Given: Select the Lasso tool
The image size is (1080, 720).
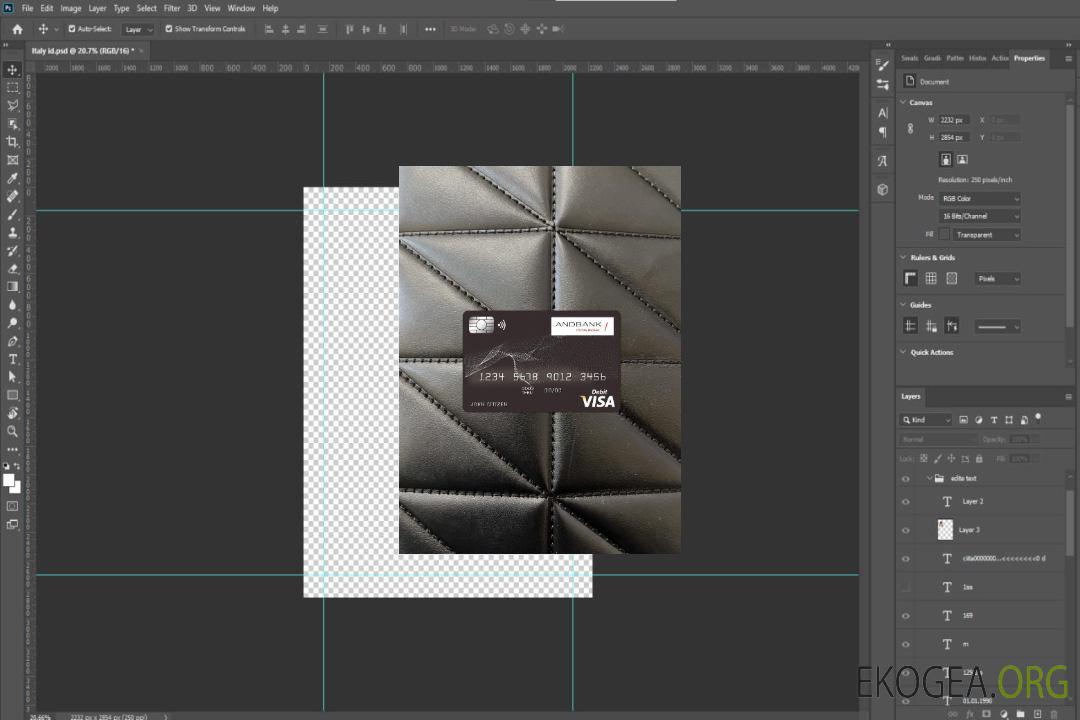Looking at the screenshot, I should point(12,105).
